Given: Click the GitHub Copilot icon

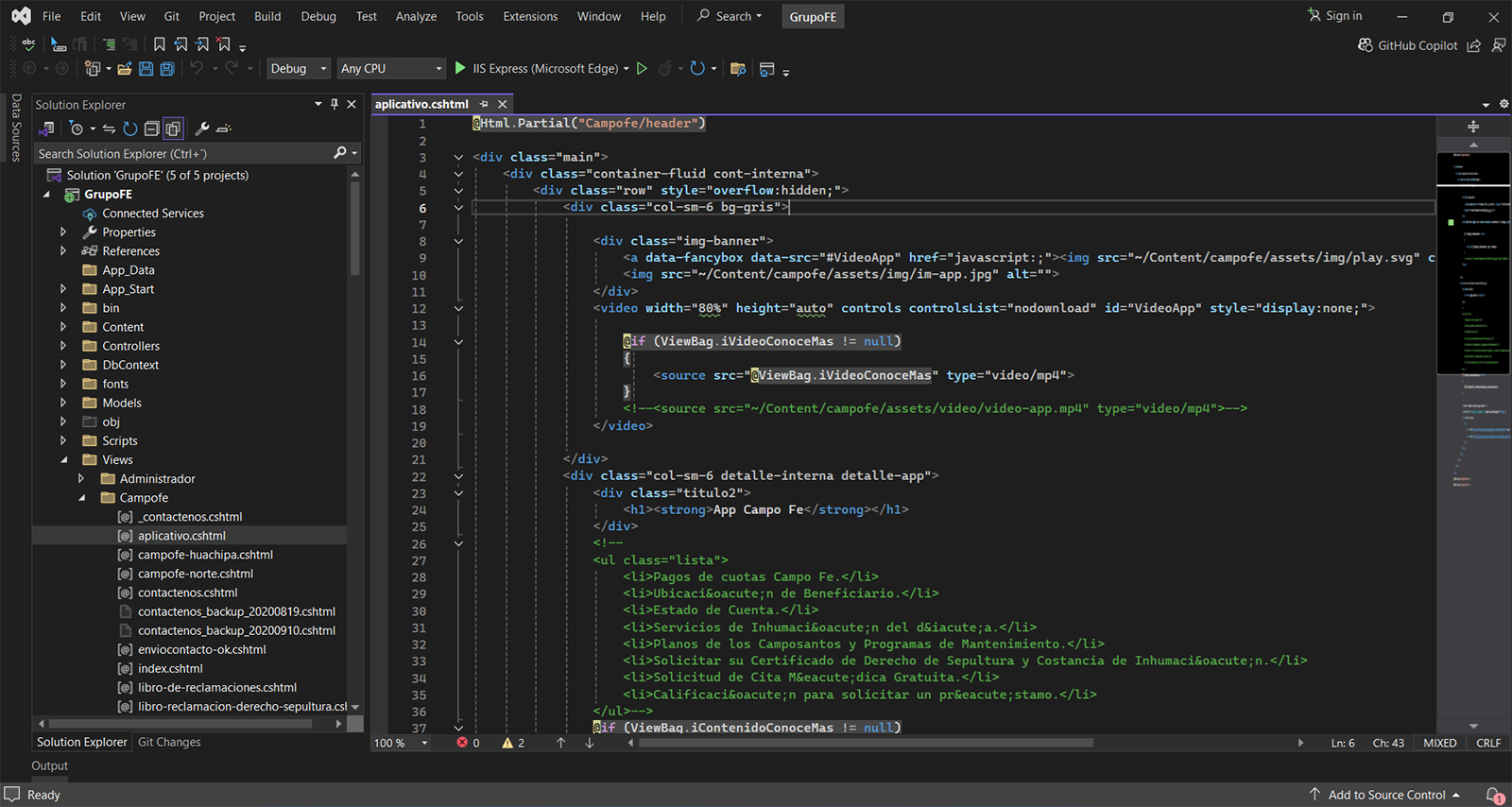Looking at the screenshot, I should 1366,45.
